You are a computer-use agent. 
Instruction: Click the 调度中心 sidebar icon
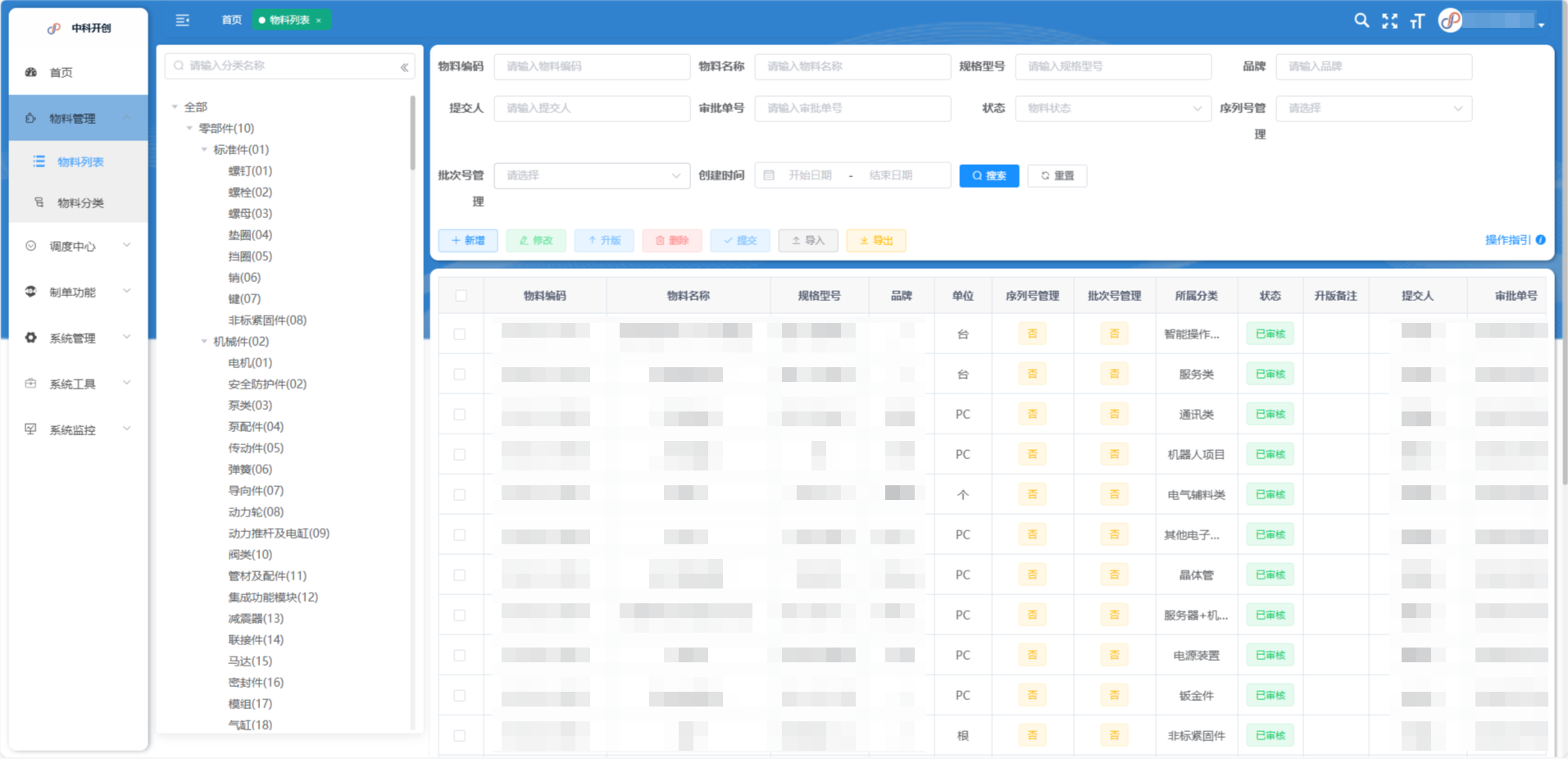click(x=31, y=246)
